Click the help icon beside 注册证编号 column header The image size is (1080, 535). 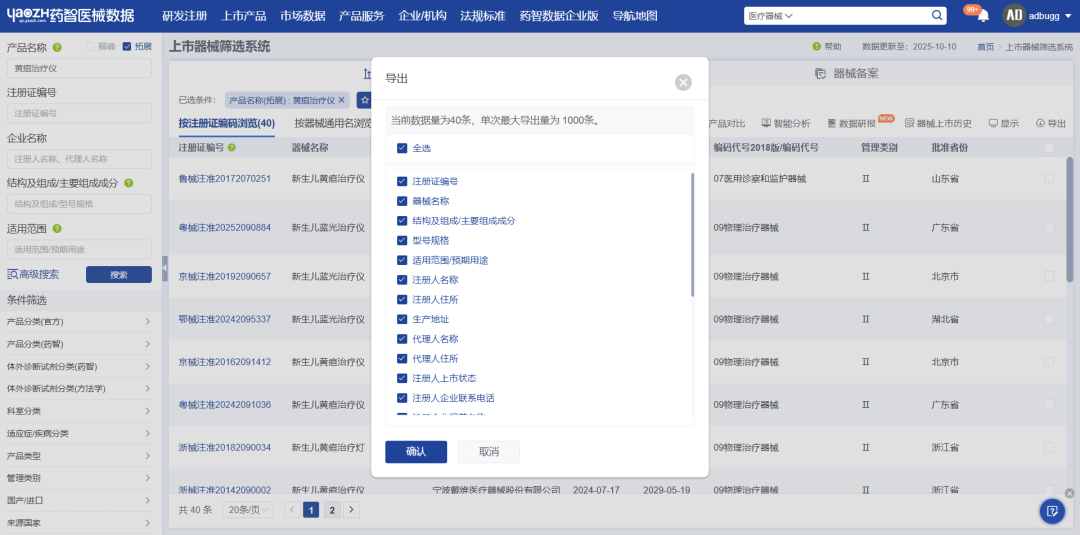[x=232, y=147]
